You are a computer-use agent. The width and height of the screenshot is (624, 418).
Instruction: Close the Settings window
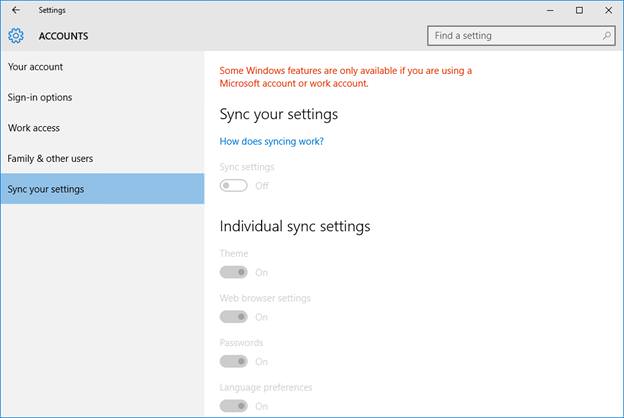click(608, 10)
